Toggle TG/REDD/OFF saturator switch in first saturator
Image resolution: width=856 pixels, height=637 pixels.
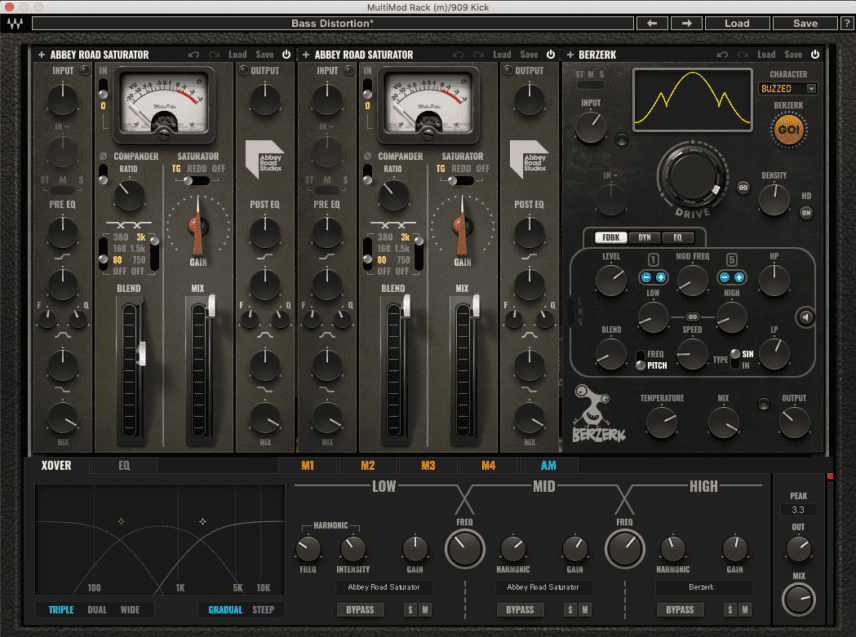click(x=196, y=180)
